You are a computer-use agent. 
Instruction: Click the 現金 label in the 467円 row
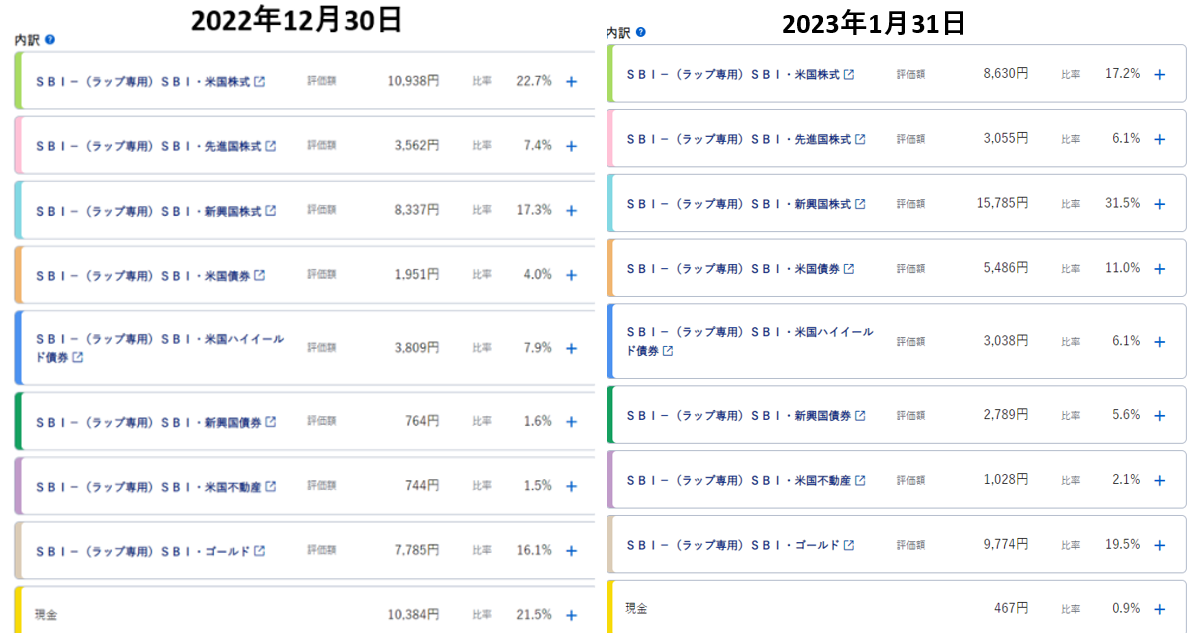pyautogui.click(x=637, y=608)
